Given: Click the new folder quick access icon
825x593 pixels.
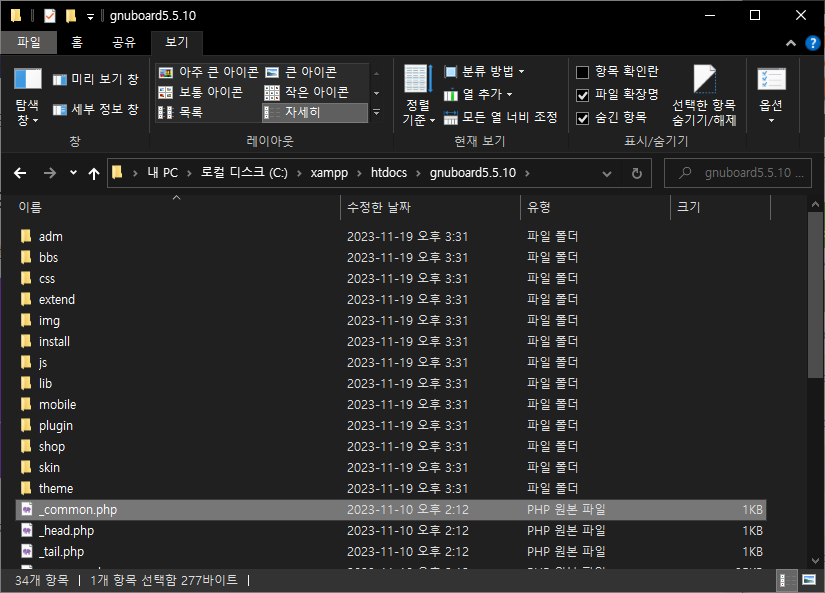Looking at the screenshot, I should pyautogui.click(x=71, y=16).
